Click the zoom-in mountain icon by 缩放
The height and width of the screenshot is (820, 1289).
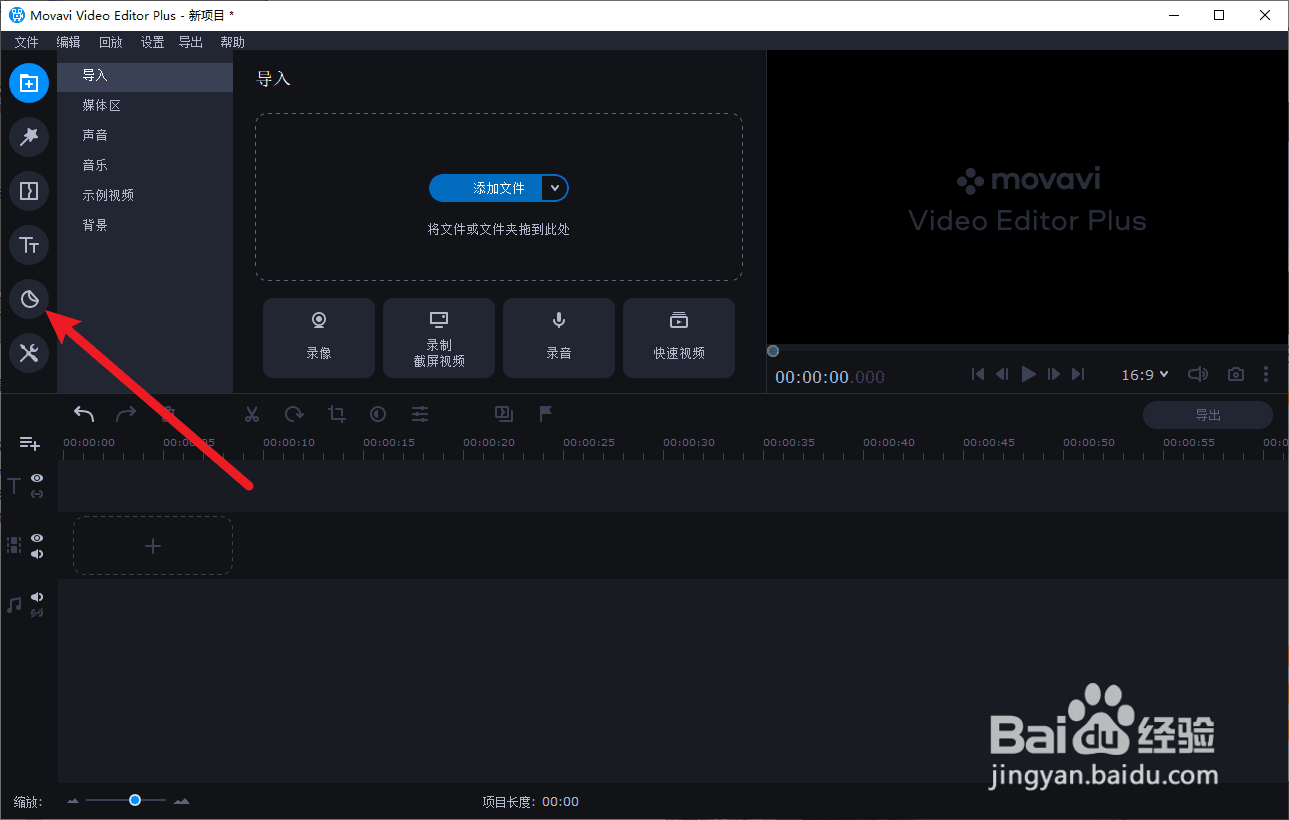coord(181,801)
